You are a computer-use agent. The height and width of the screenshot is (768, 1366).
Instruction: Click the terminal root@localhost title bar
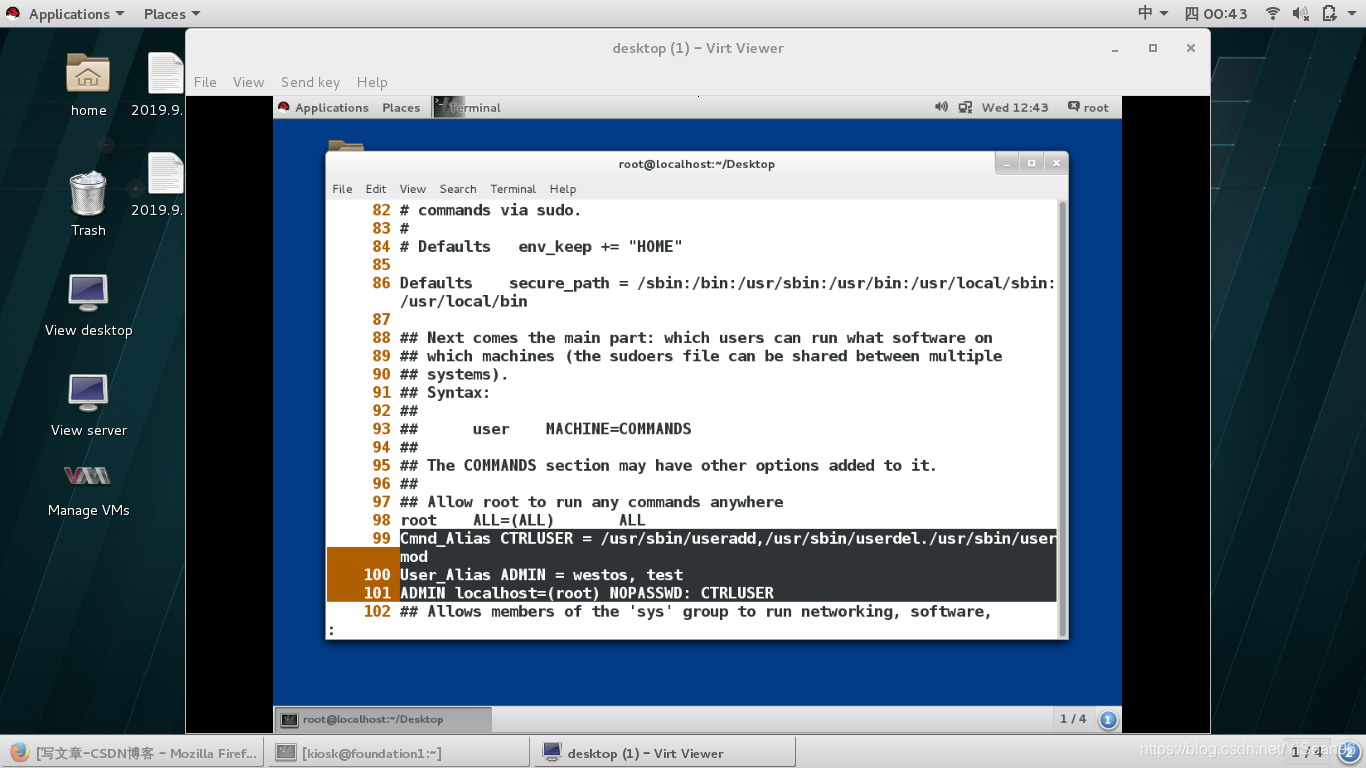[697, 164]
